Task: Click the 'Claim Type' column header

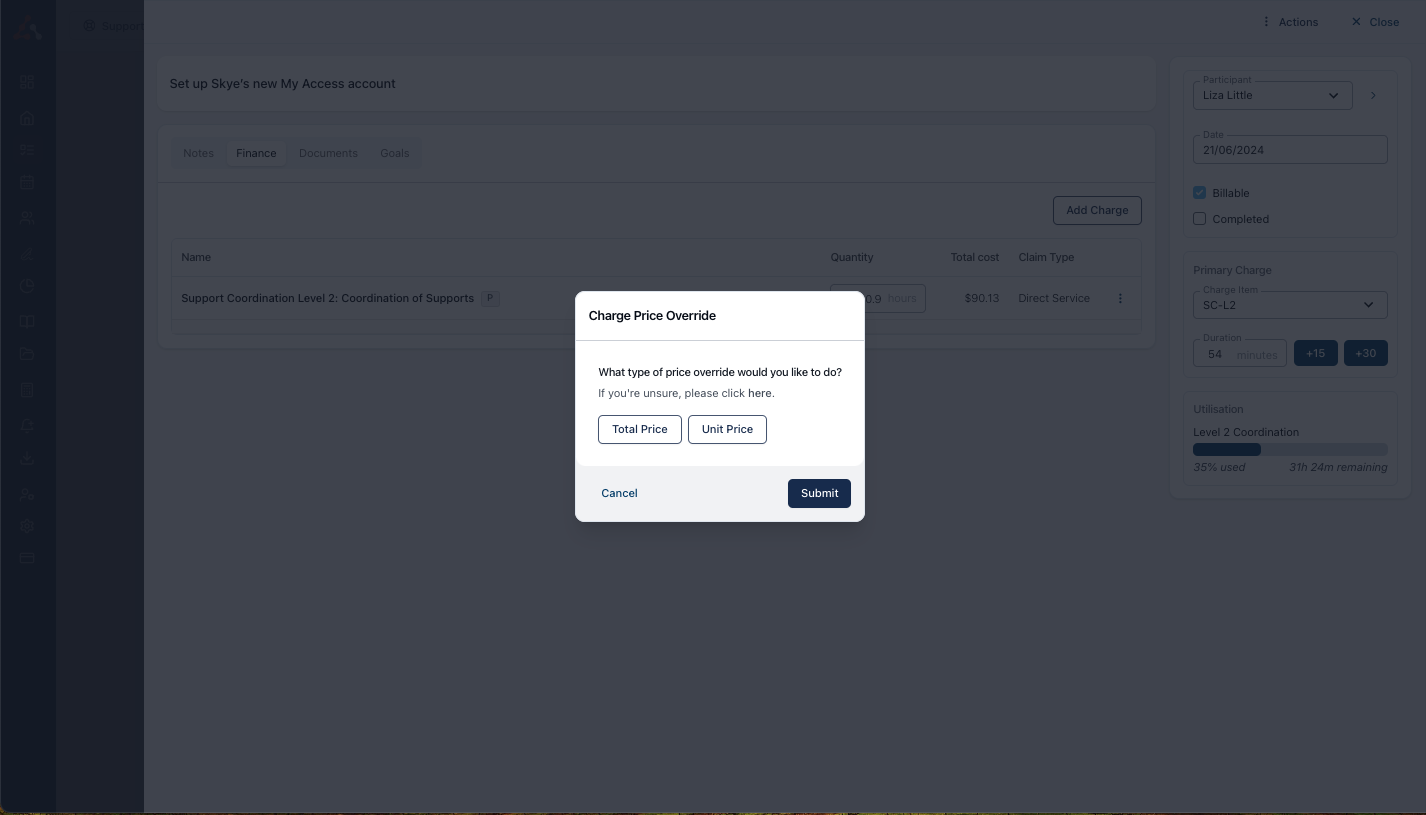Action: [1046, 257]
